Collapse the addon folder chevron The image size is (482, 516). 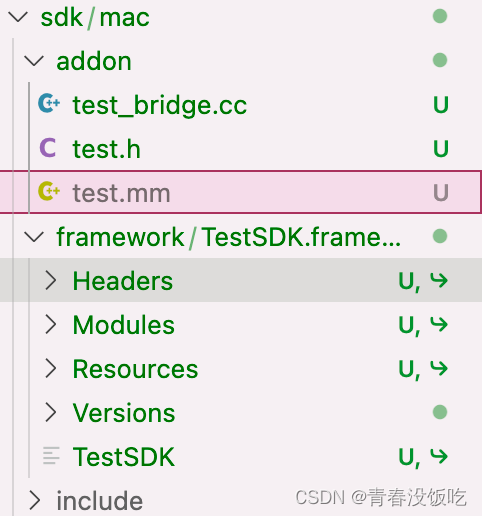point(34,61)
